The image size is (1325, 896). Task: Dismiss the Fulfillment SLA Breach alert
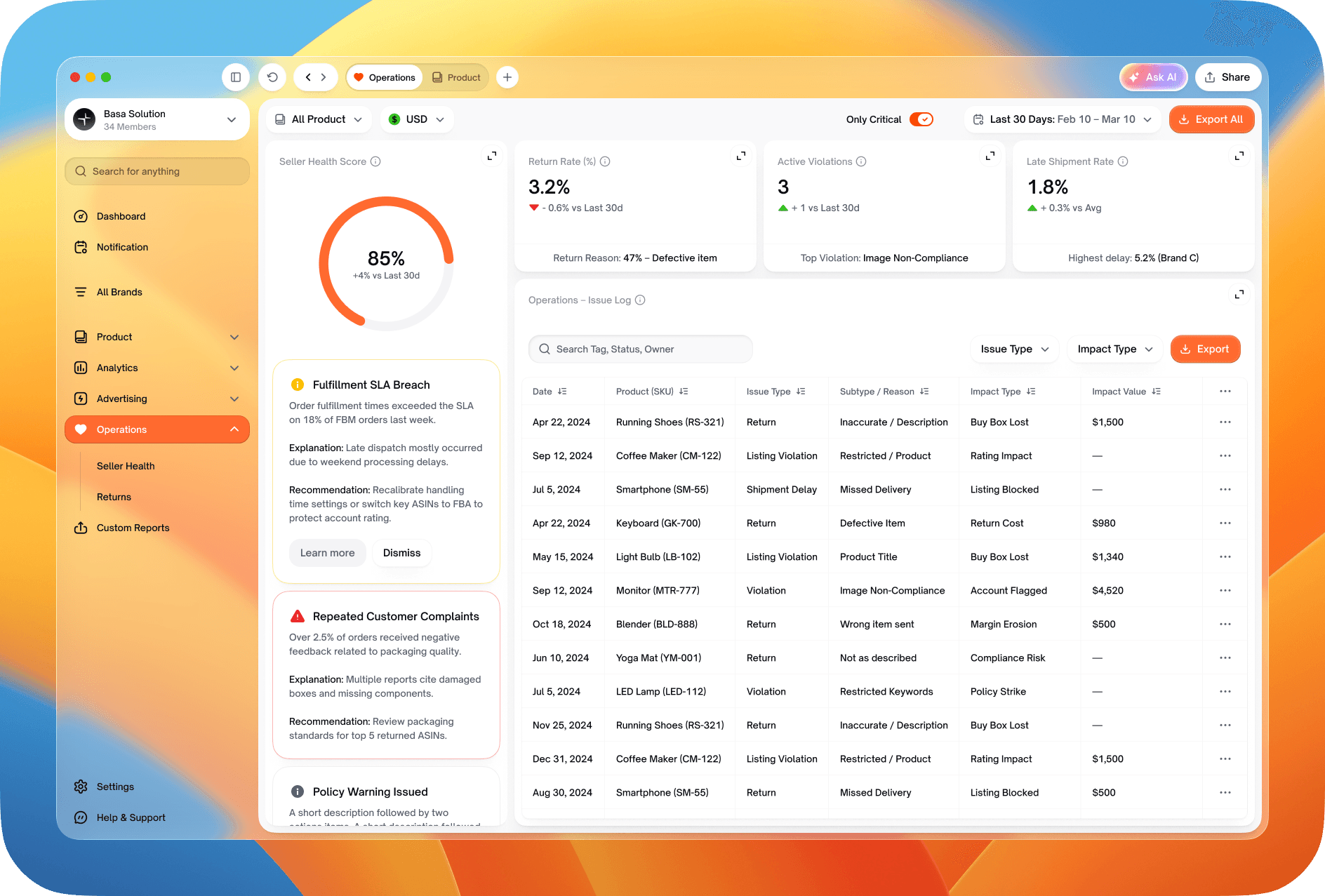point(402,553)
